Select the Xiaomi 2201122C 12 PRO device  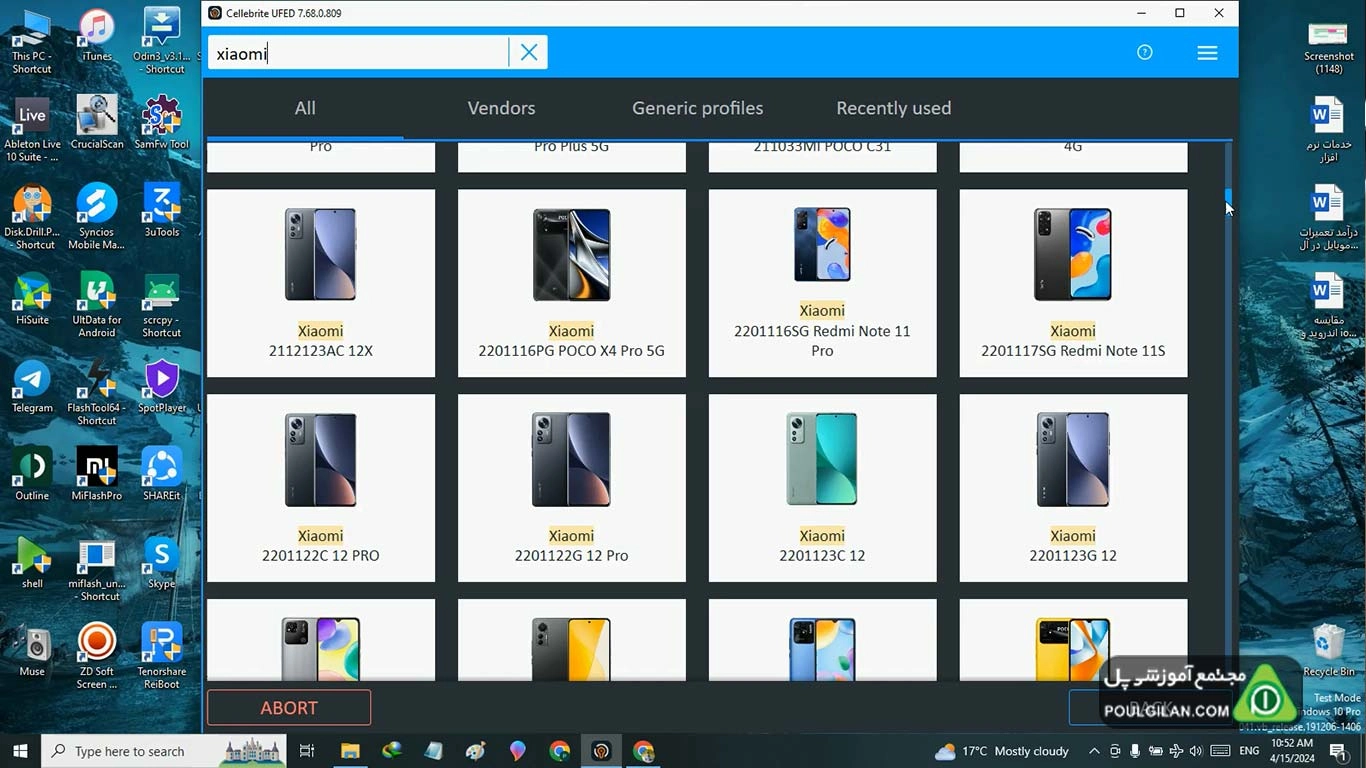[321, 488]
